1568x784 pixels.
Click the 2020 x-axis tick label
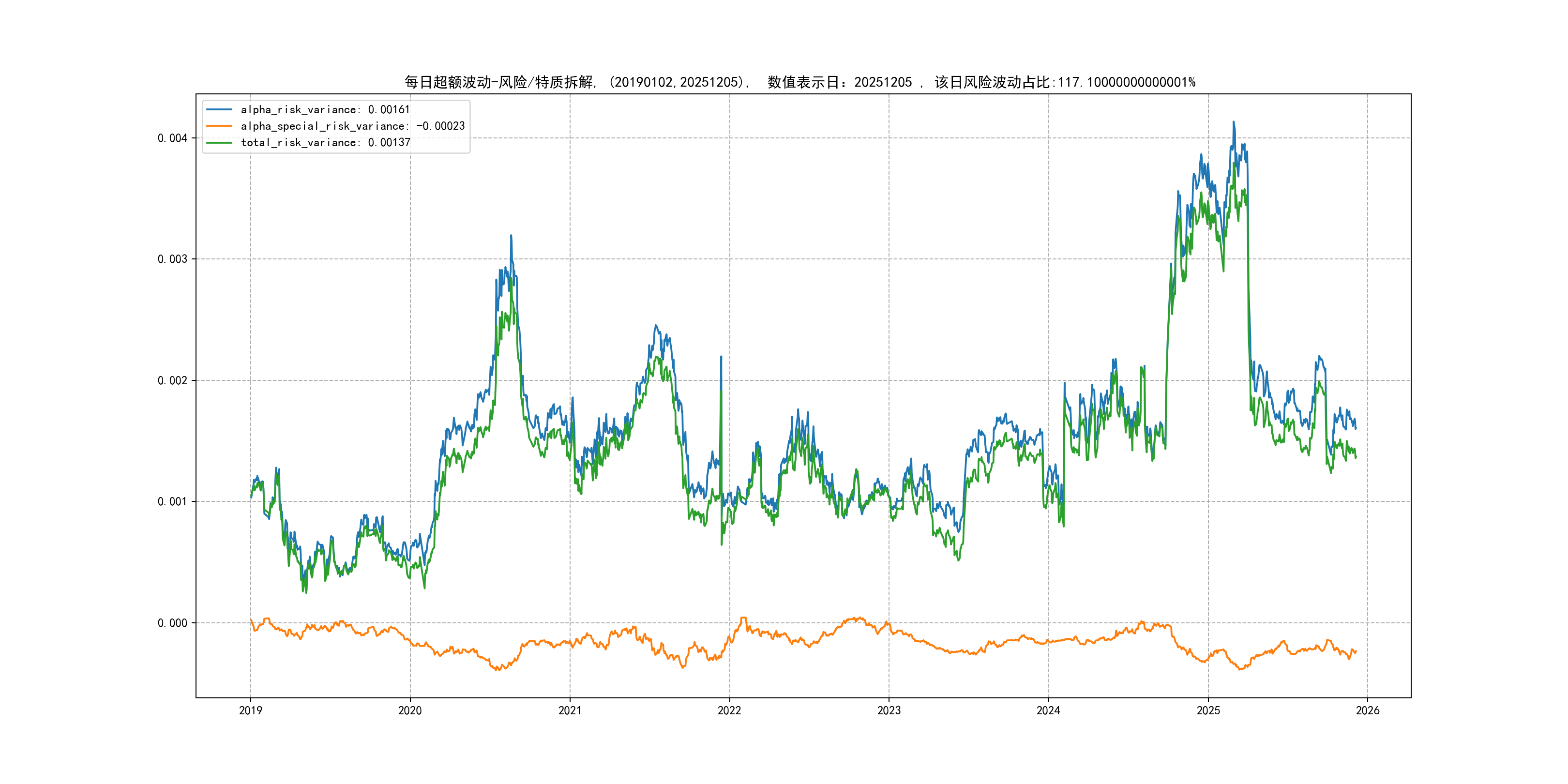[x=409, y=710]
